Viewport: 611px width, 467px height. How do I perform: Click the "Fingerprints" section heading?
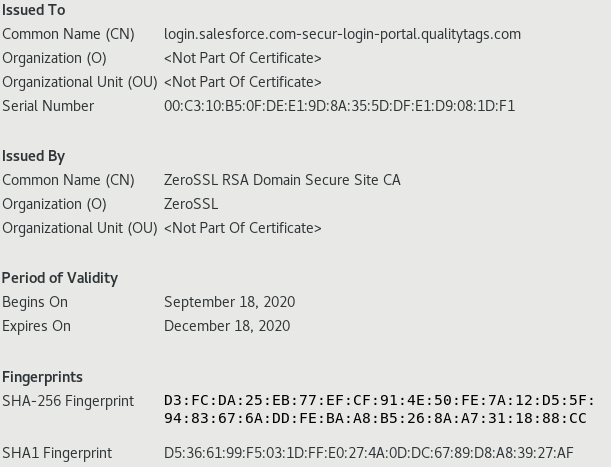42,377
